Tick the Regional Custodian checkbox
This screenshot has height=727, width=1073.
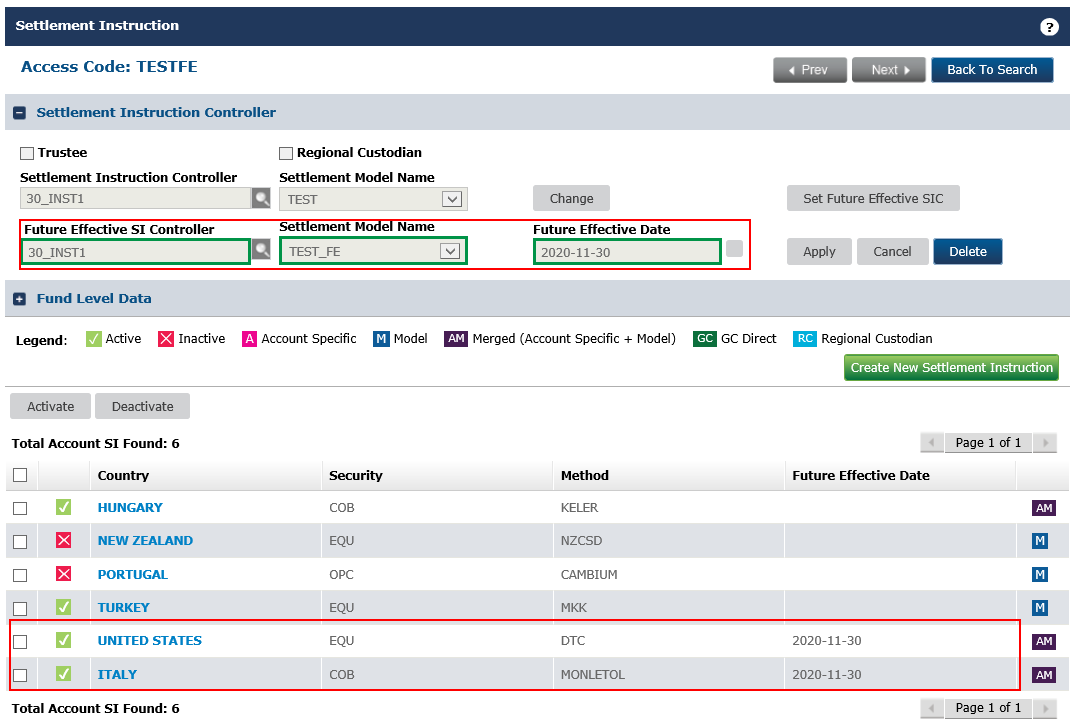[286, 153]
